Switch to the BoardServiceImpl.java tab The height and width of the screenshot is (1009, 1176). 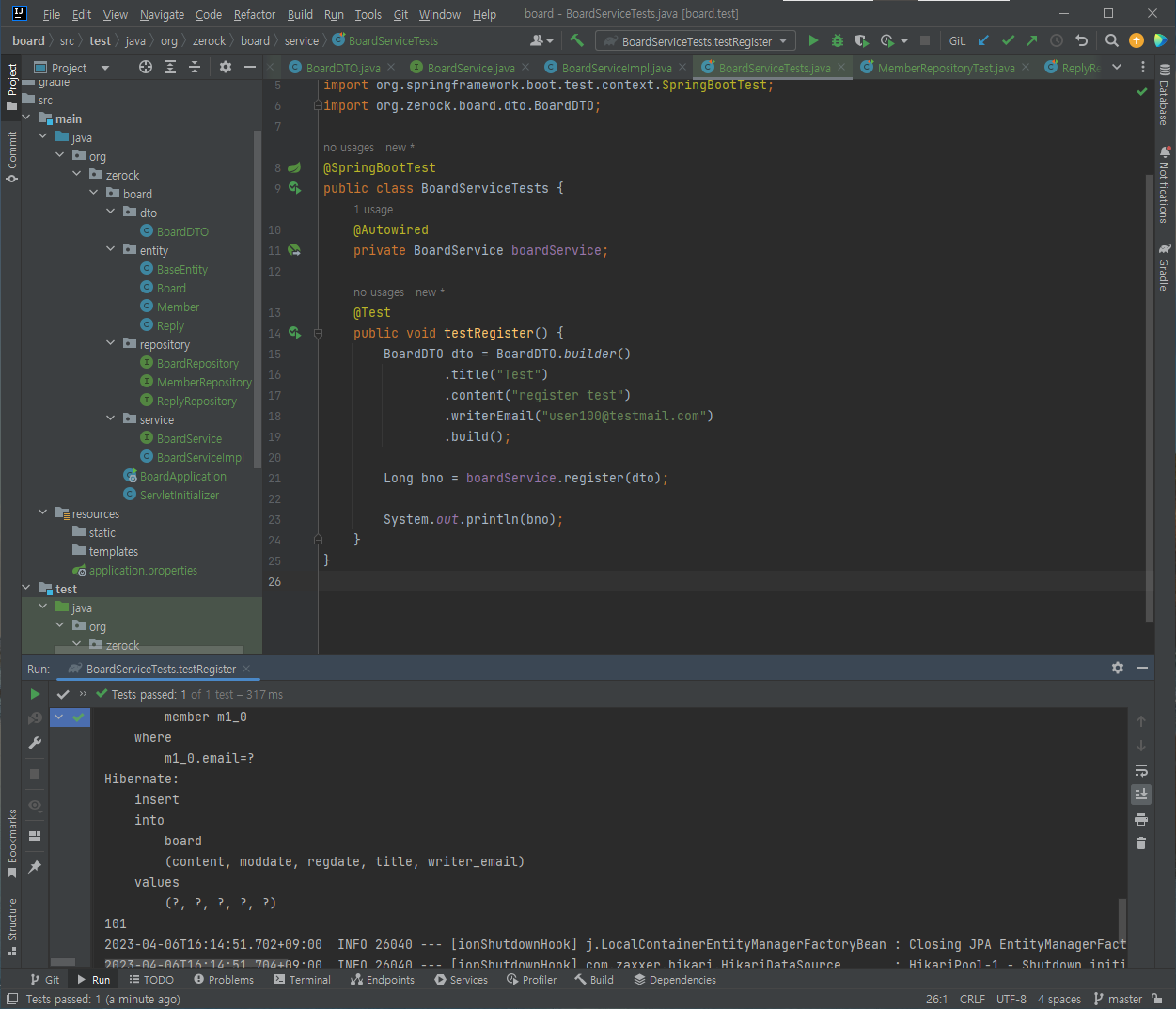(x=616, y=68)
